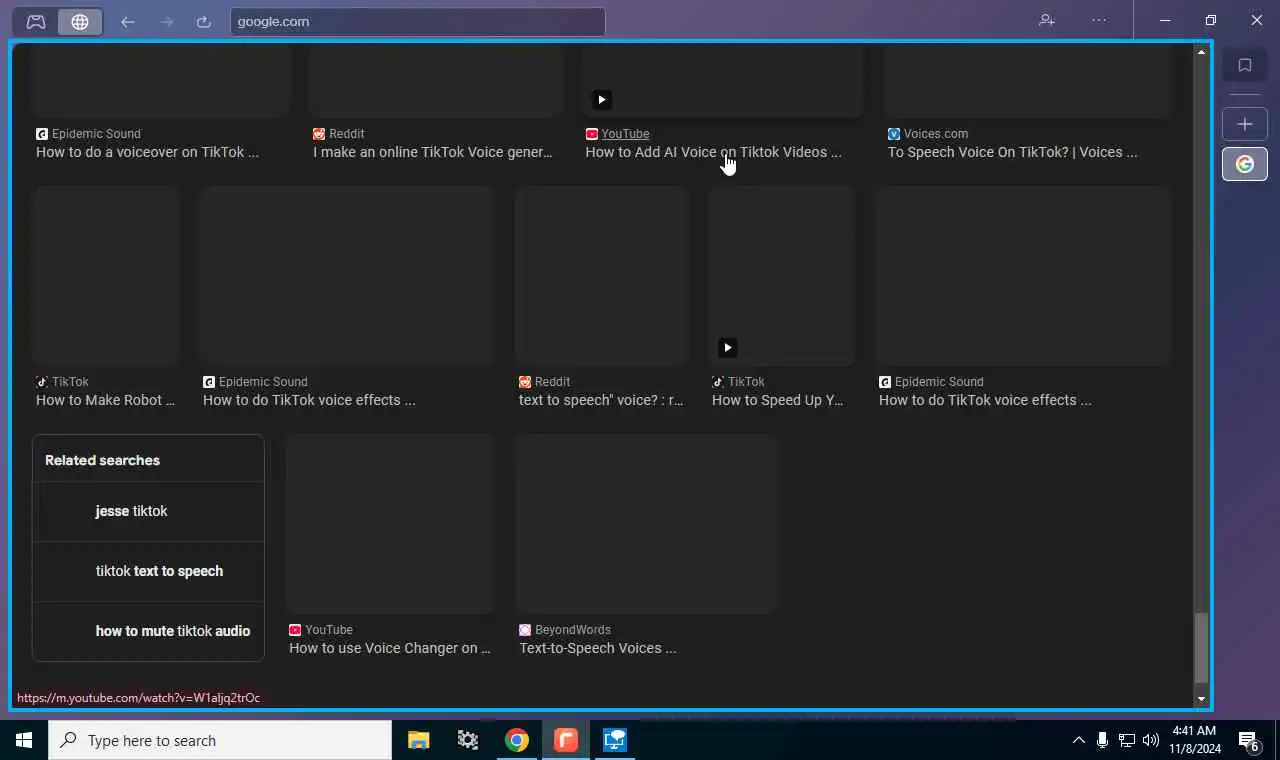Click the Voices.com favicon
Screen dimensions: 1280x760
pos(894,134)
